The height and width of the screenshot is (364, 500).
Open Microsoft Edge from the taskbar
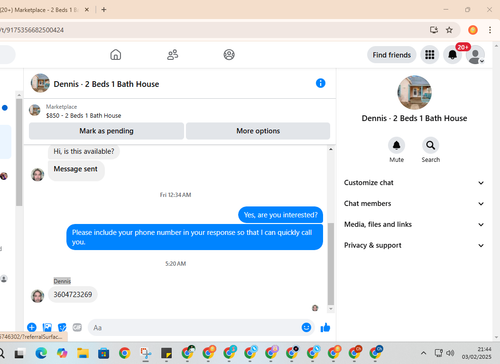[41, 353]
